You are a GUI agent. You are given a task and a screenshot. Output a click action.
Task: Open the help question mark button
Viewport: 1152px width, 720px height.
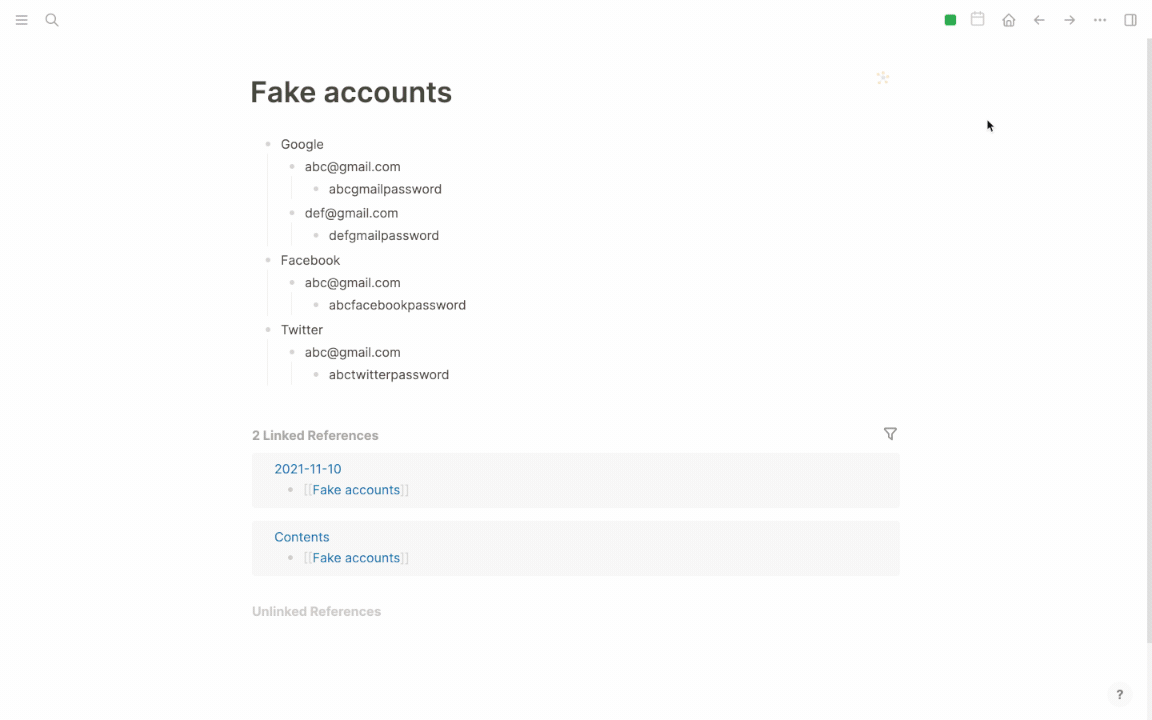tap(1119, 694)
